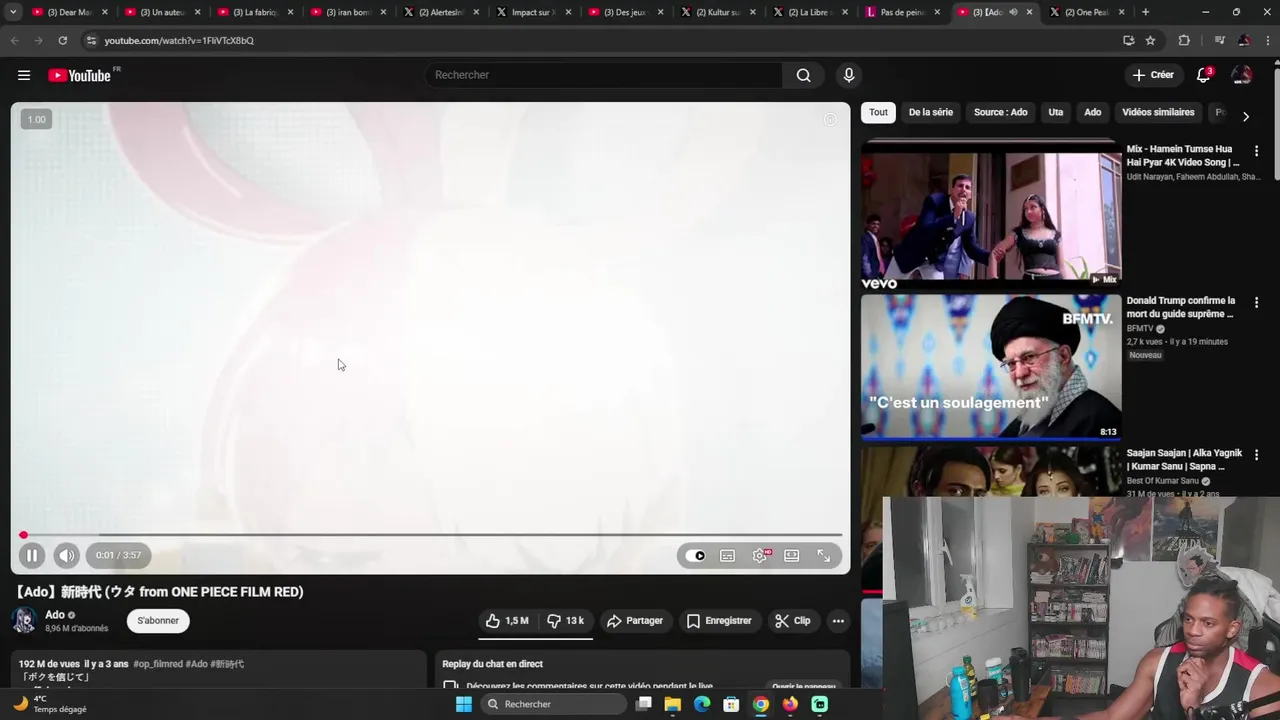
Task: Click install app icon in address bar
Action: coord(1129,40)
